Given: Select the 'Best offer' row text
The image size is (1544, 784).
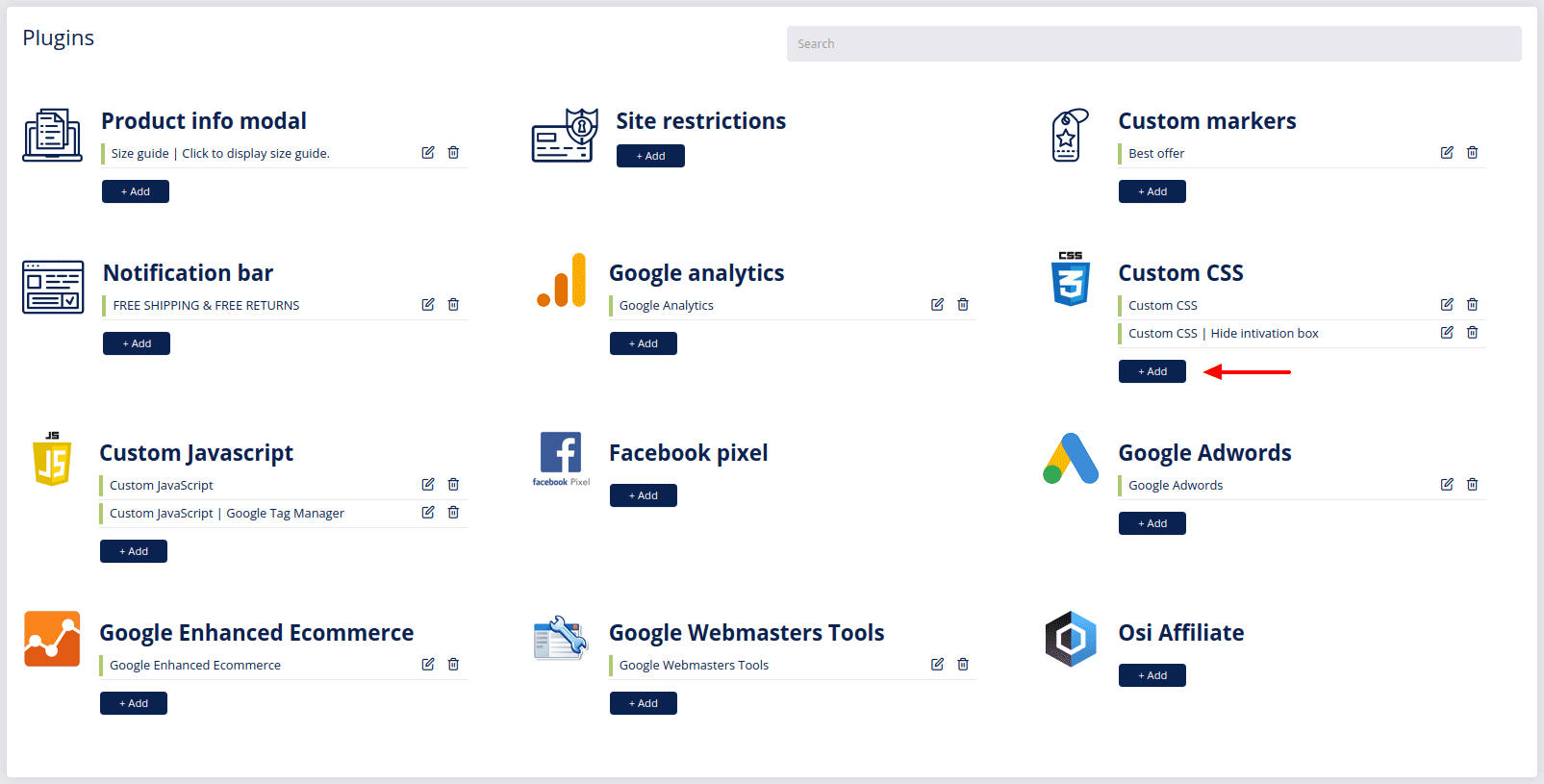Looking at the screenshot, I should (x=1156, y=153).
